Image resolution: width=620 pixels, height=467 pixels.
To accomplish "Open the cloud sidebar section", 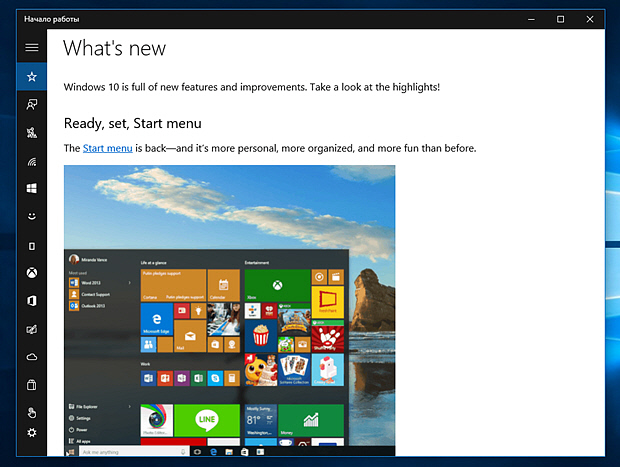I will pos(32,357).
